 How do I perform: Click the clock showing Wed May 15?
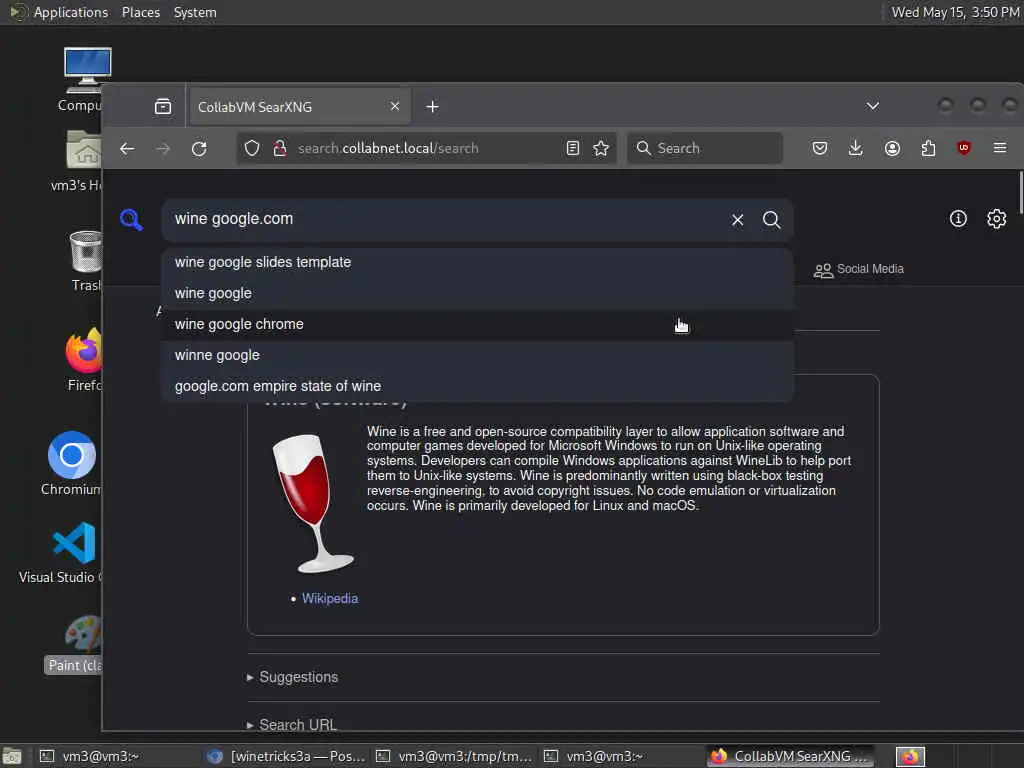point(955,12)
